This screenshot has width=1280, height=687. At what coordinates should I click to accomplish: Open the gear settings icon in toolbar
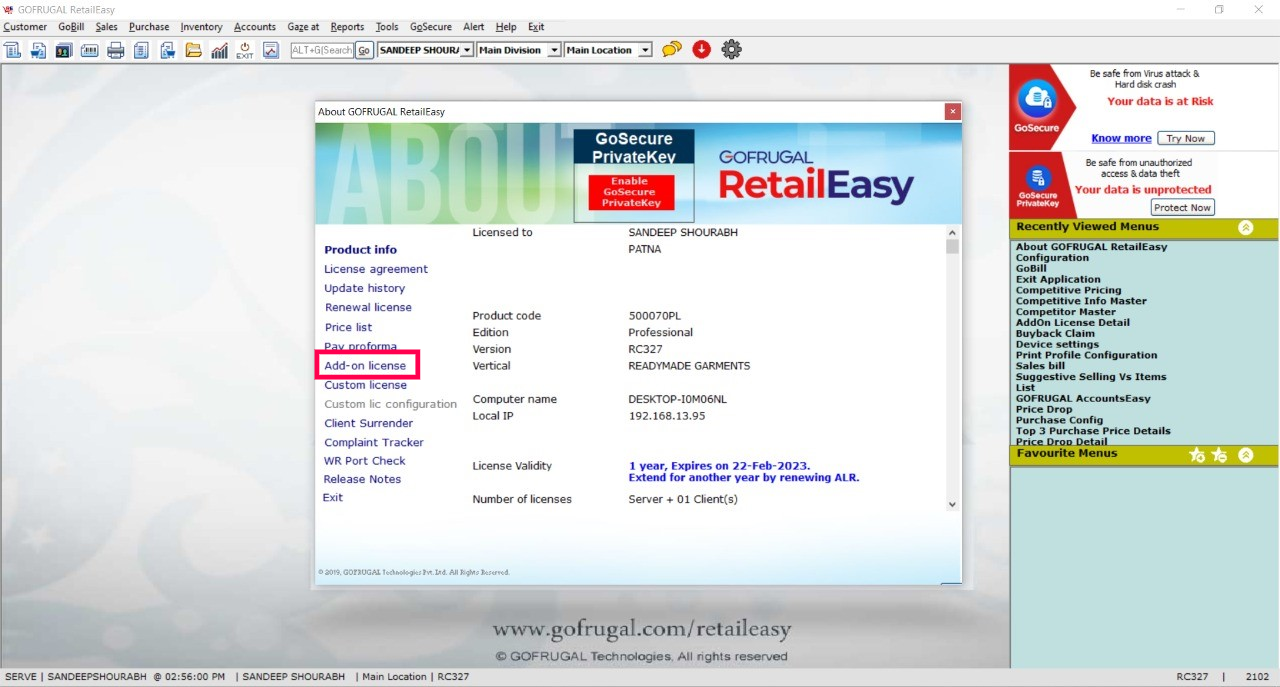[x=732, y=49]
